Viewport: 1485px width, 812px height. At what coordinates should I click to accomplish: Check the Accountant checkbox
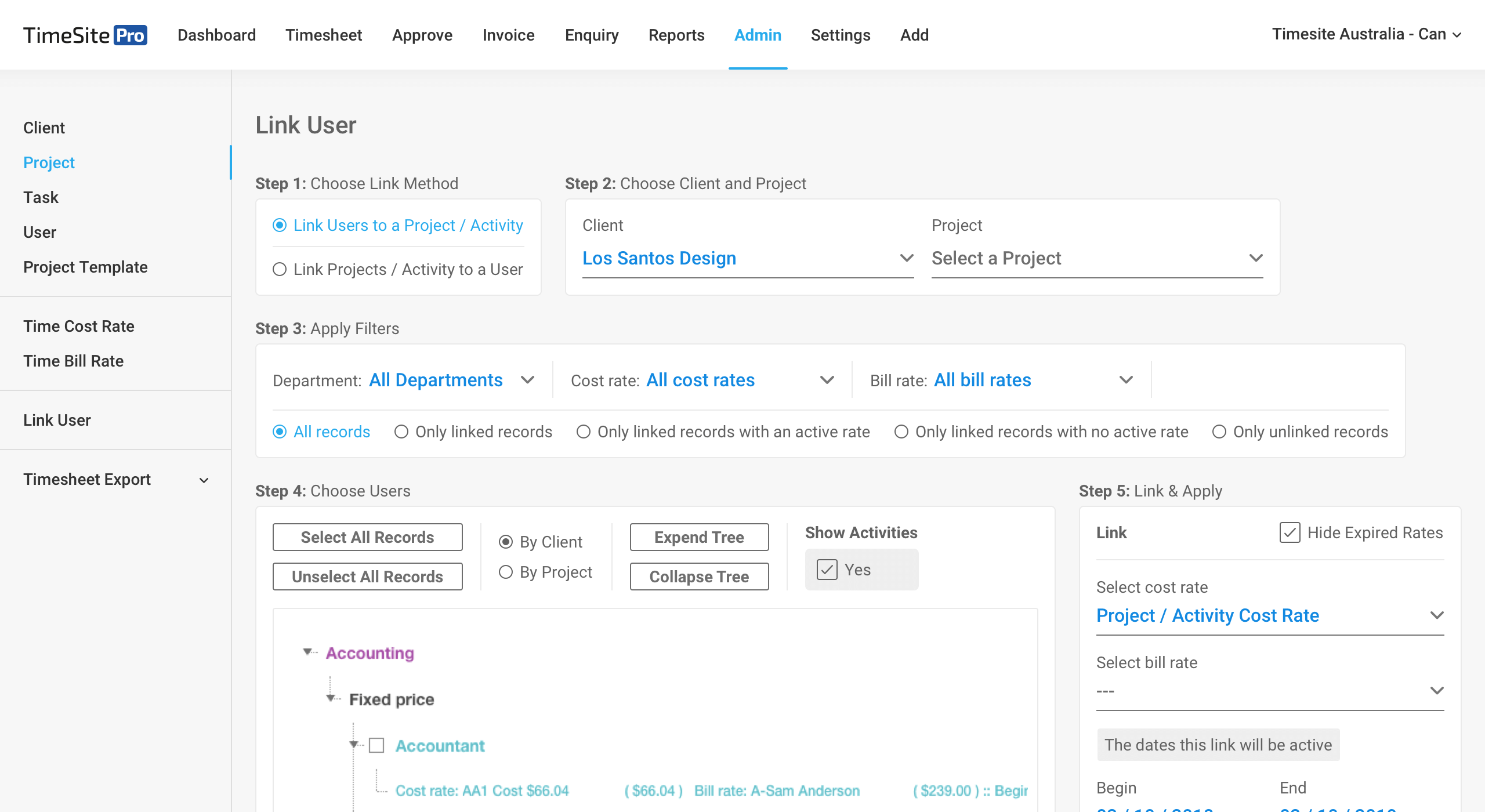377,745
